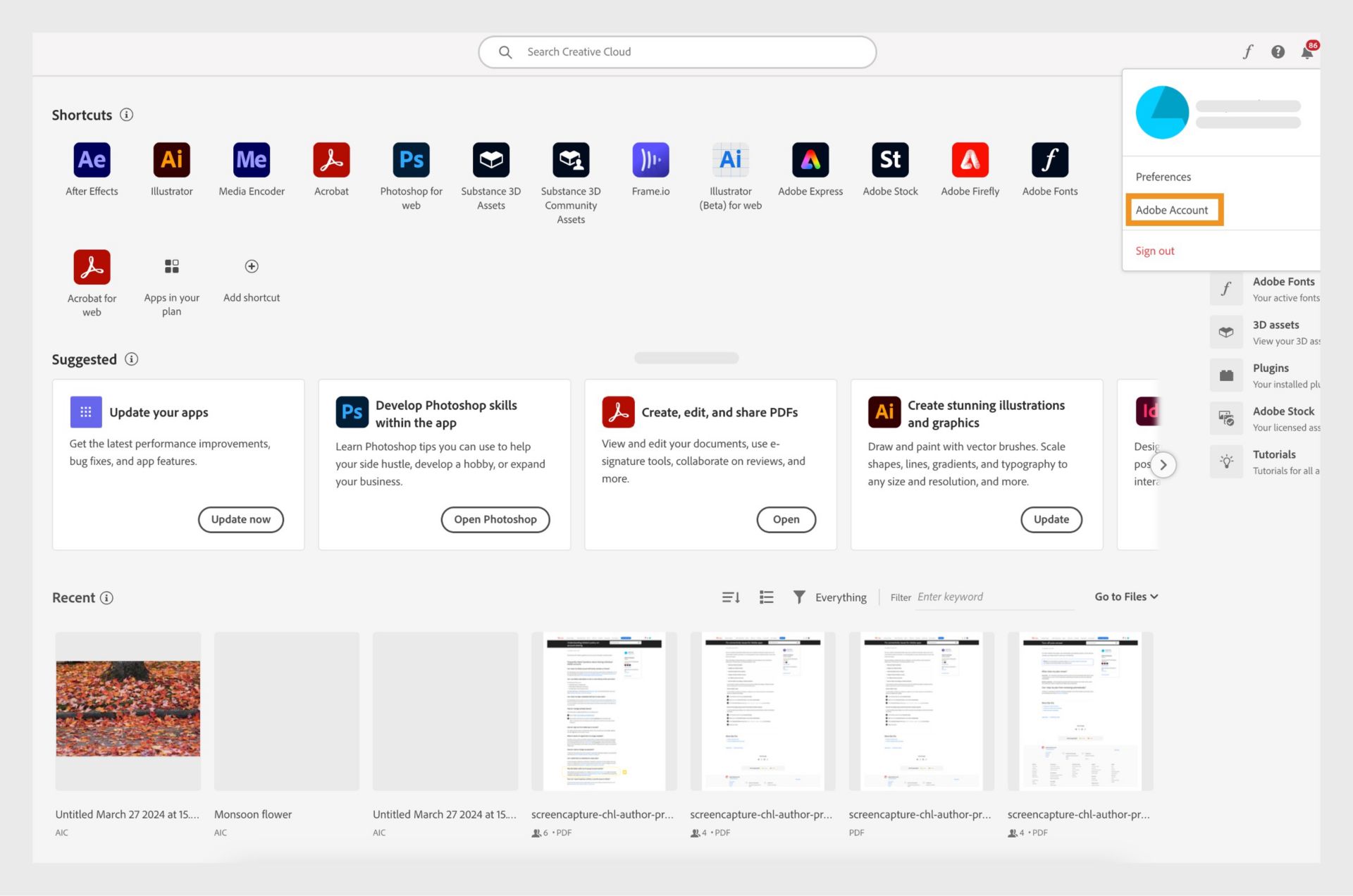Viewport: 1353px width, 896px height.
Task: Click Preferences menu item
Action: coord(1162,176)
